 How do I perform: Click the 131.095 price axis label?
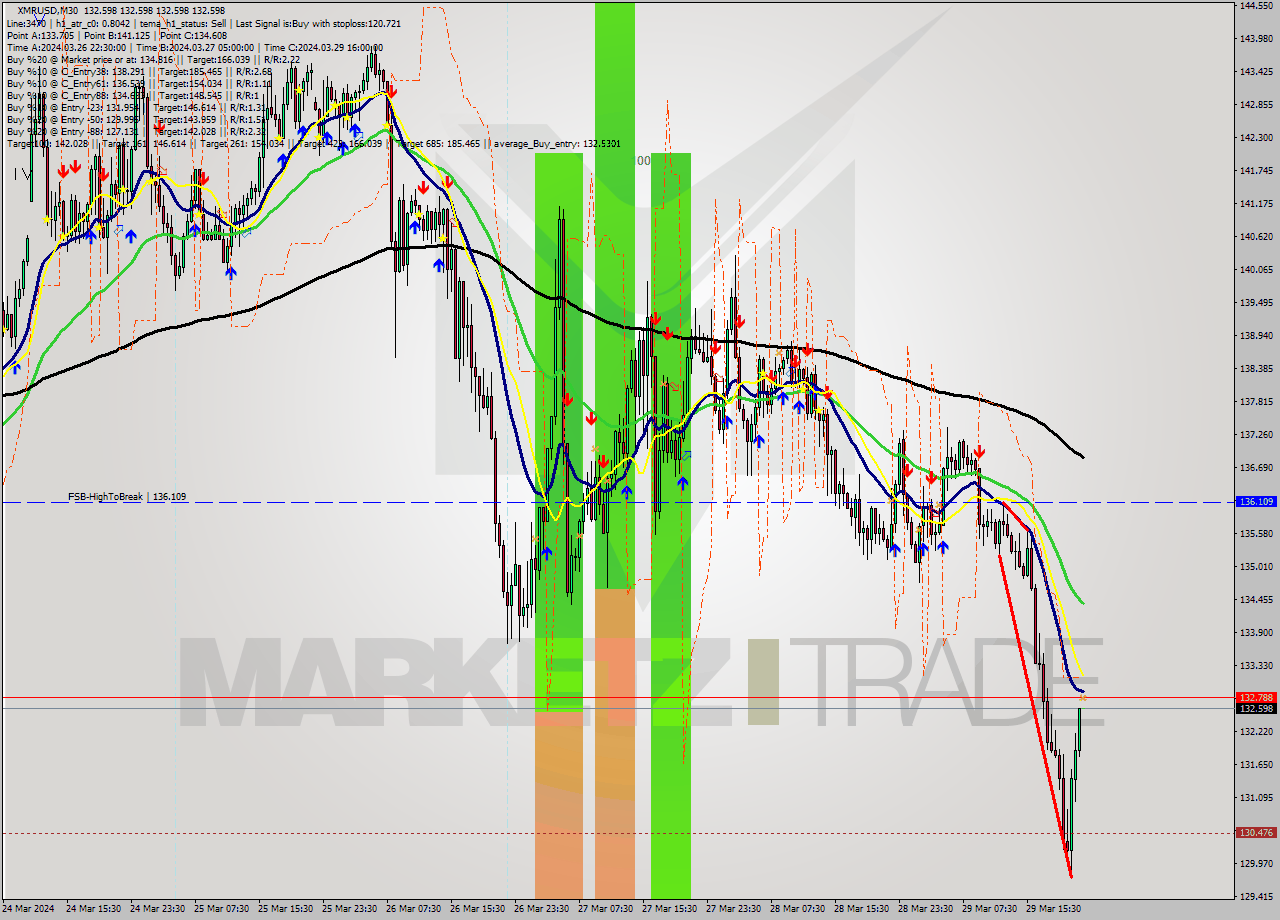(1256, 797)
